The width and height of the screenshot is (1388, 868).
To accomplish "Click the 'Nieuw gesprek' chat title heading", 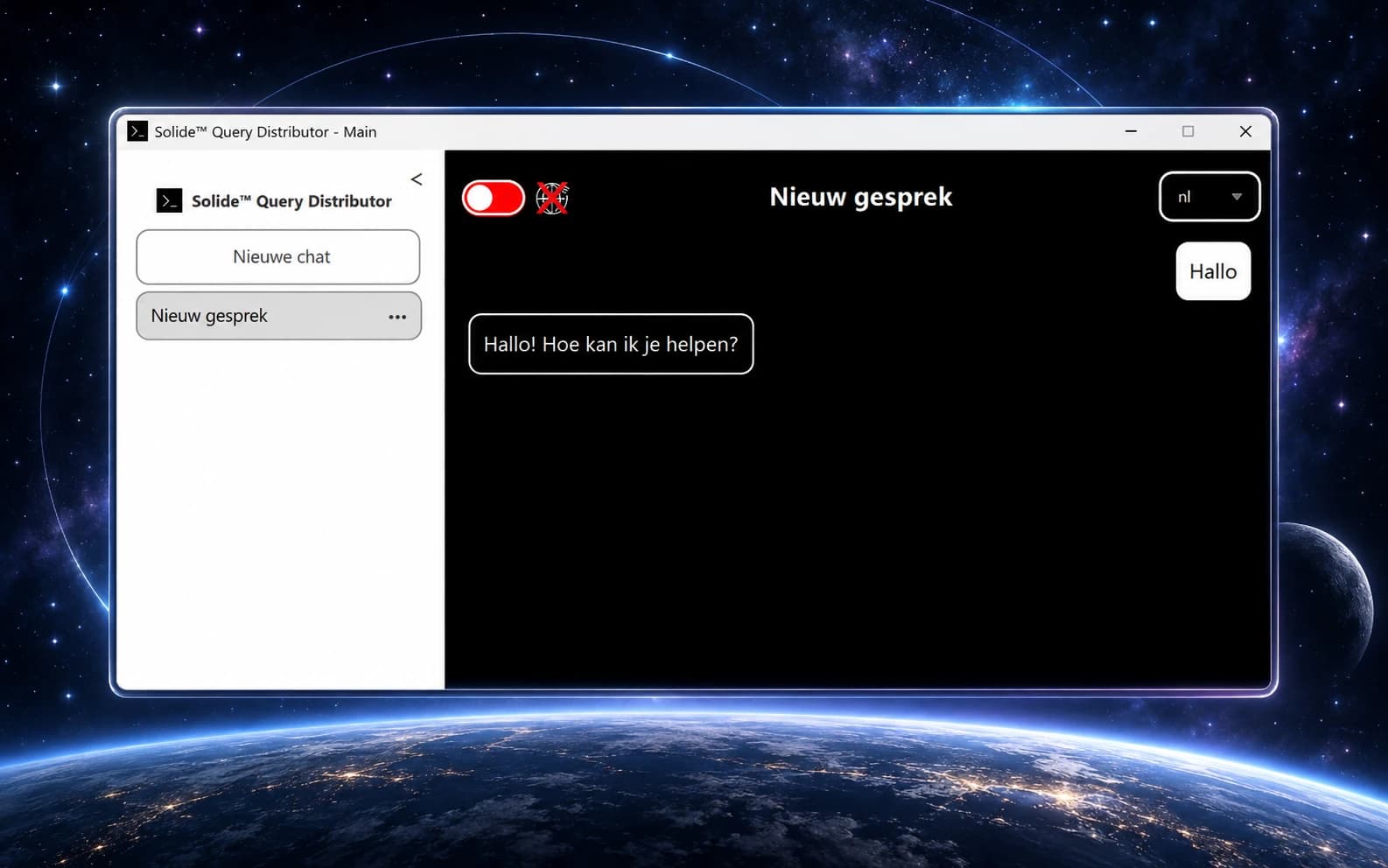I will tap(861, 197).
